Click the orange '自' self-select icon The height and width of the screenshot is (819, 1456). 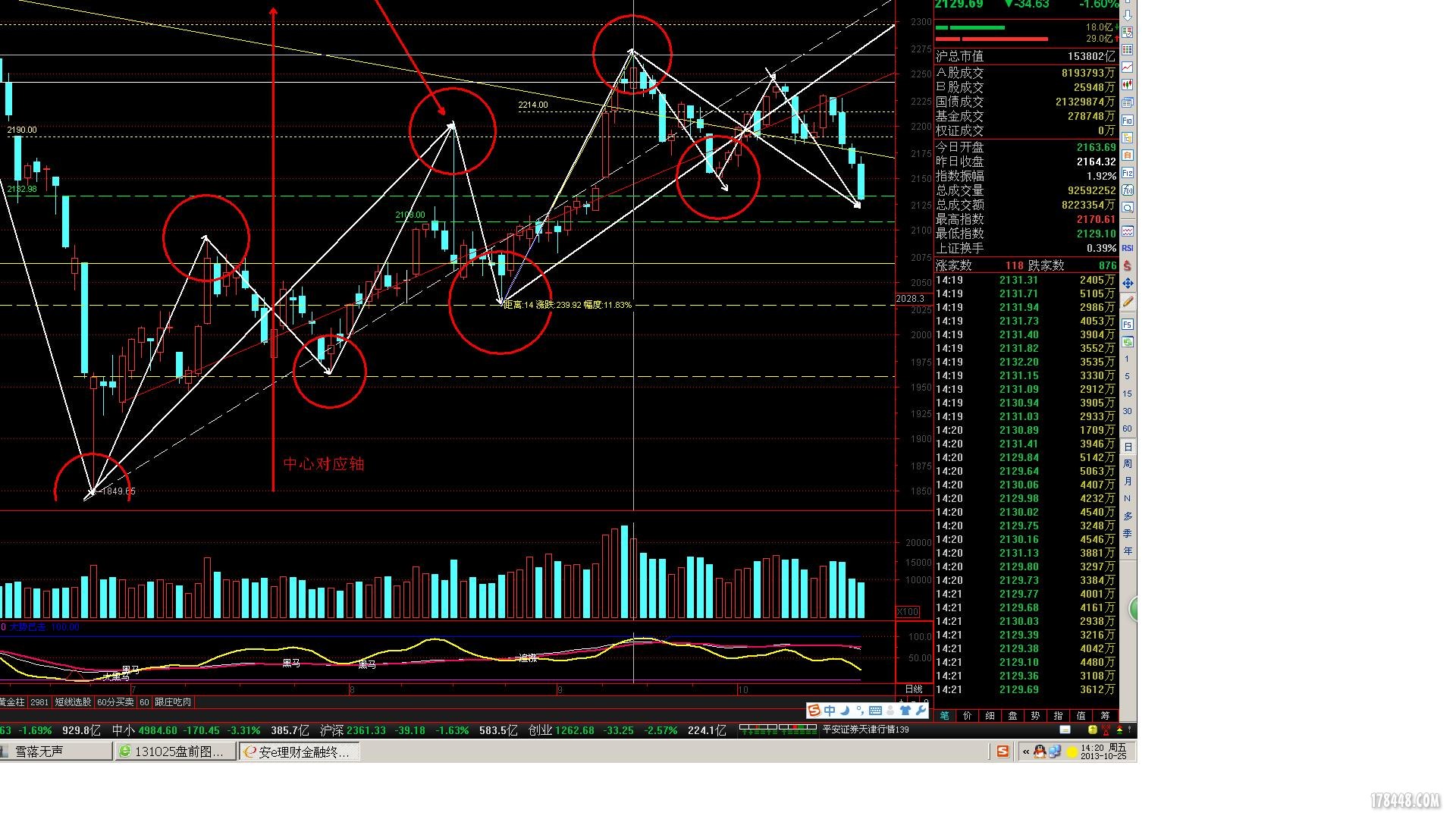pos(1128,155)
